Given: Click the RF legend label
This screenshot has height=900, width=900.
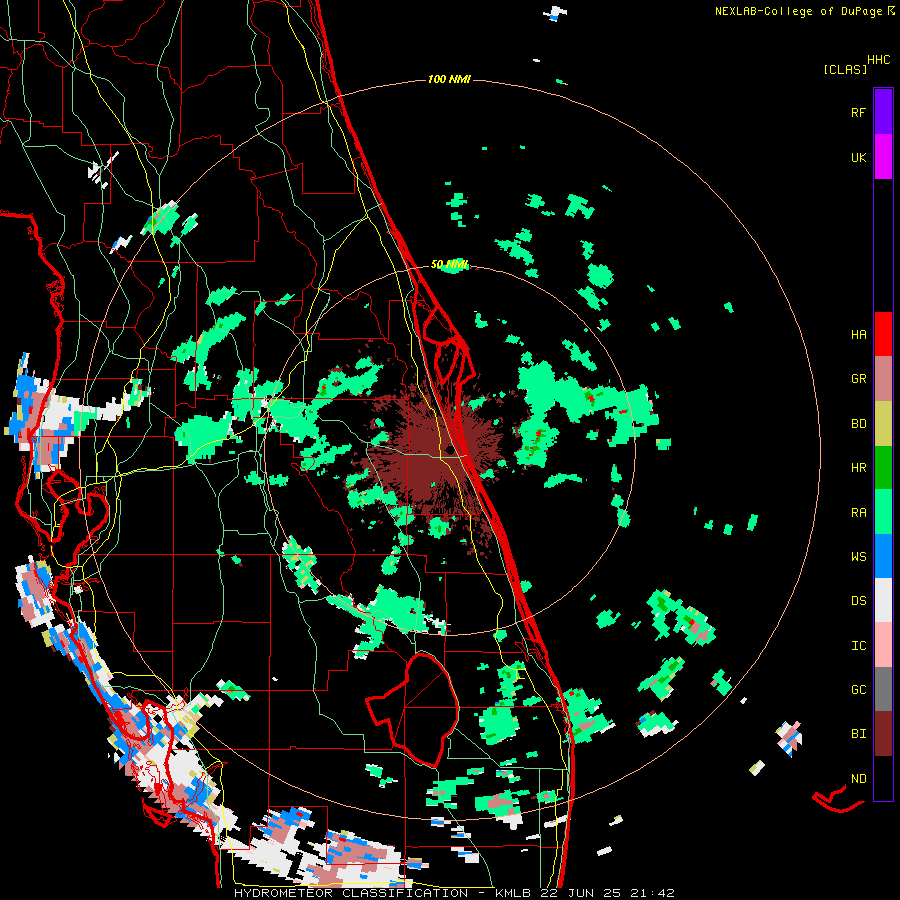Looking at the screenshot, I should 858,112.
